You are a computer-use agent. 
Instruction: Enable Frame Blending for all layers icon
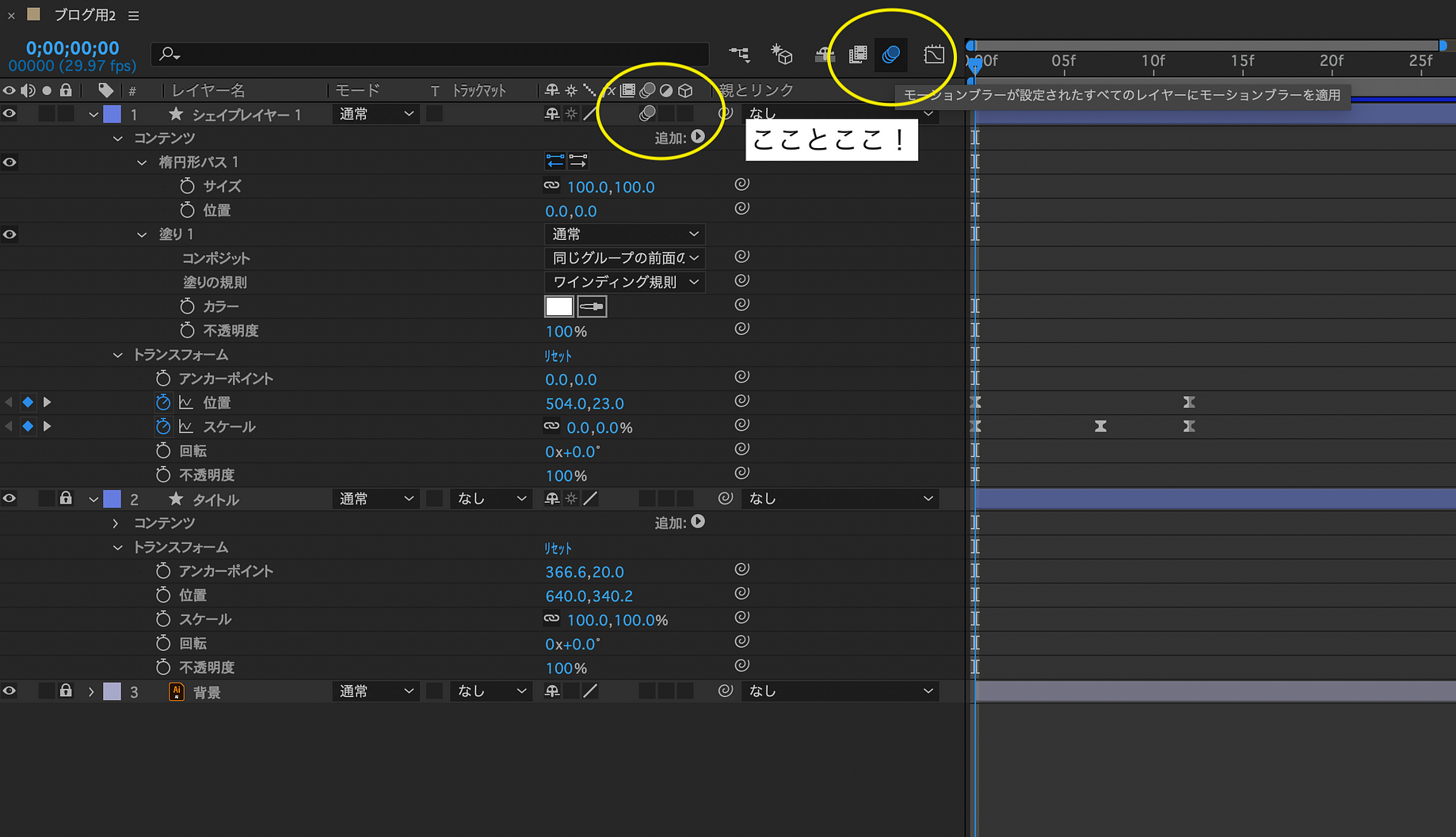[858, 55]
